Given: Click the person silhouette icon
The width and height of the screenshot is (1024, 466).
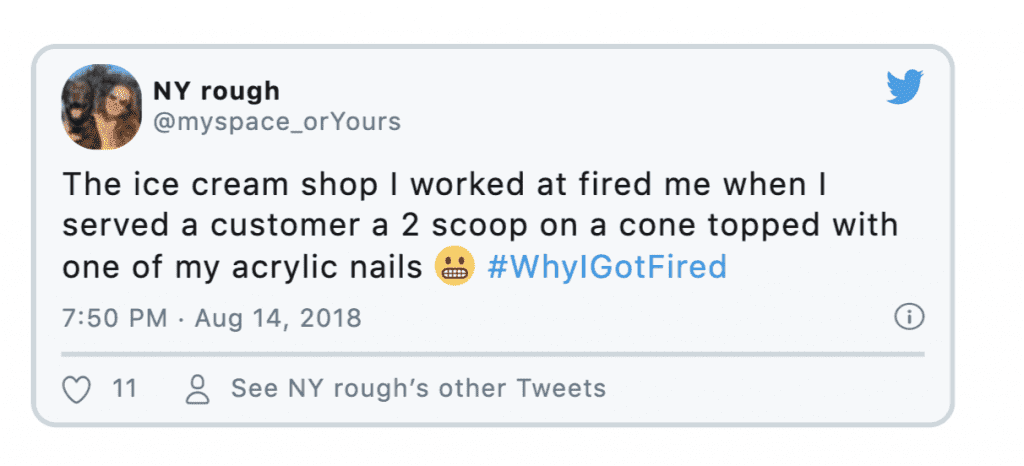Looking at the screenshot, I should pos(197,390).
